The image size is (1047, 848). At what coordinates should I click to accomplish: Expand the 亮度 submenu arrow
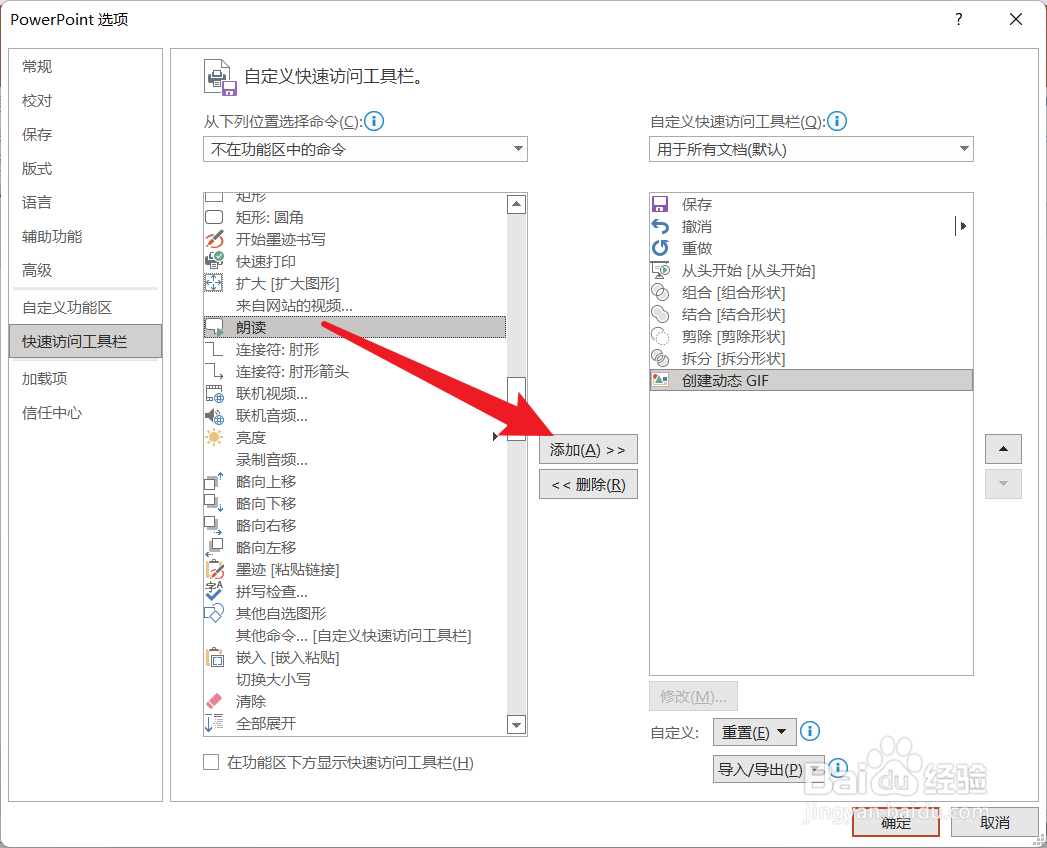tap(495, 437)
